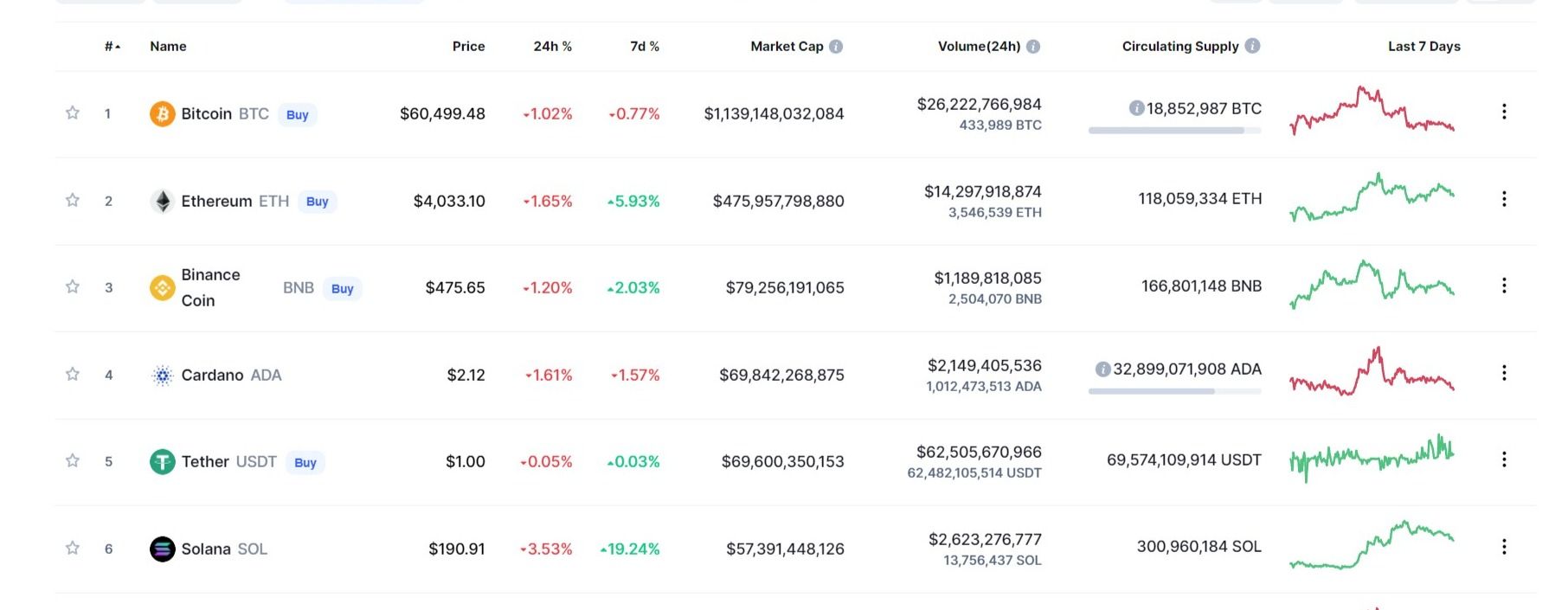This screenshot has height=610, width=1568.
Task: Open the three-dot menu for Bitcoin
Action: pyautogui.click(x=1504, y=112)
